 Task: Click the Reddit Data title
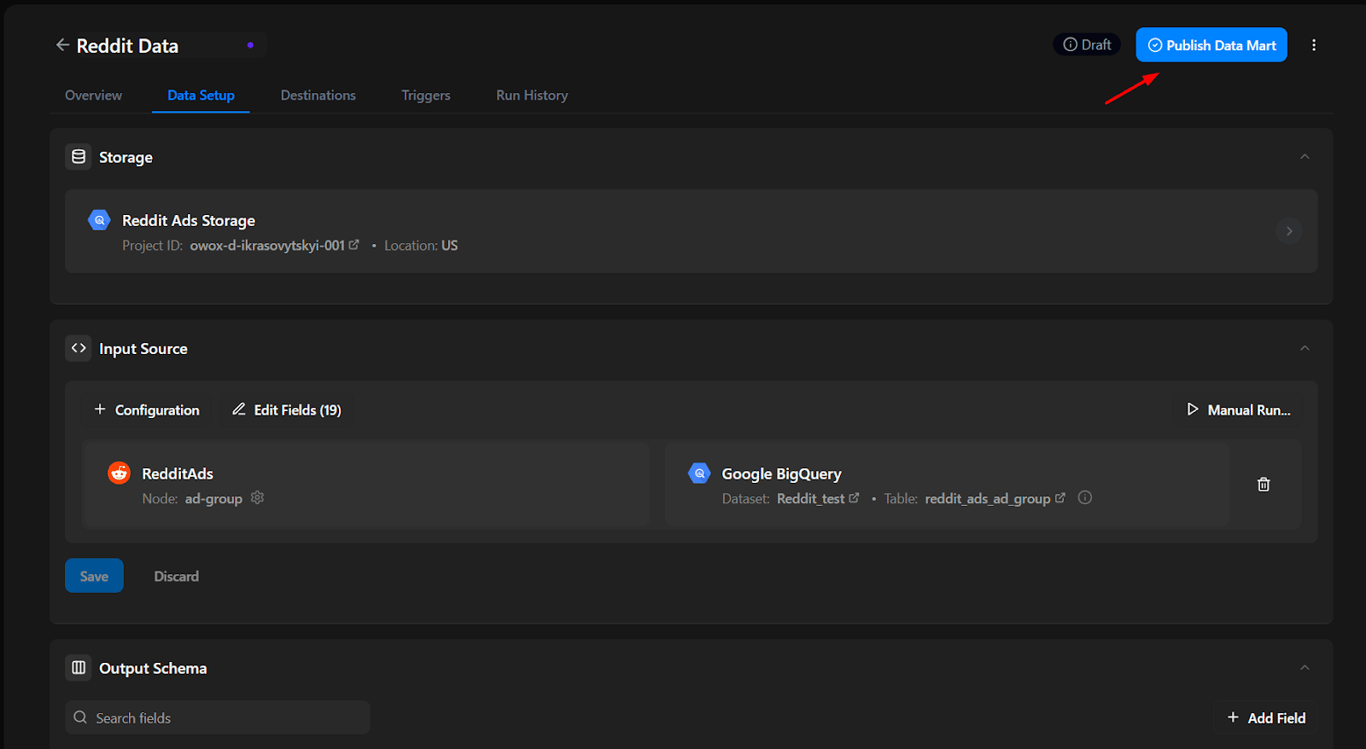pos(127,45)
